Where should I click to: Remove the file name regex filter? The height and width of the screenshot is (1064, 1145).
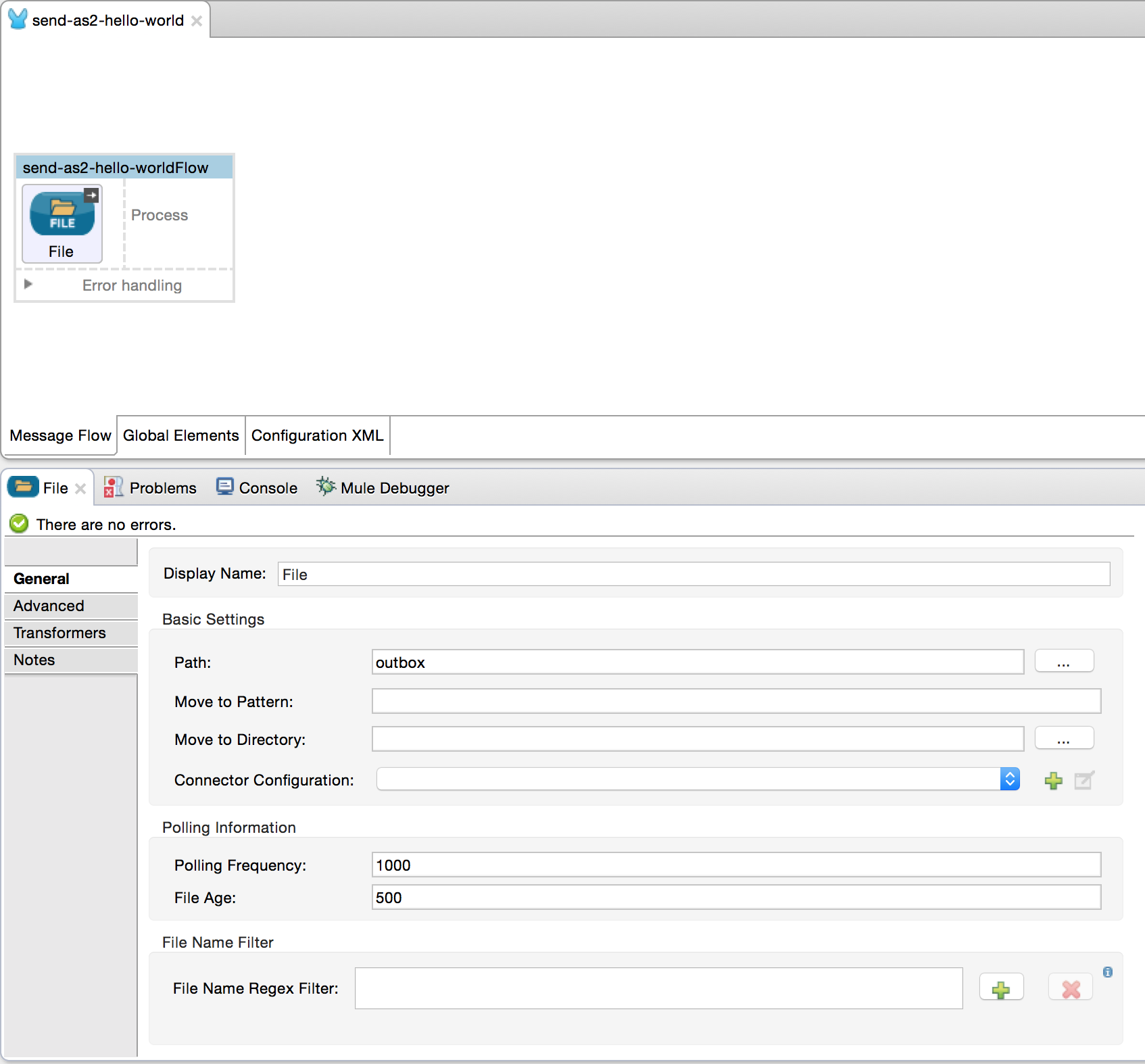(1071, 988)
